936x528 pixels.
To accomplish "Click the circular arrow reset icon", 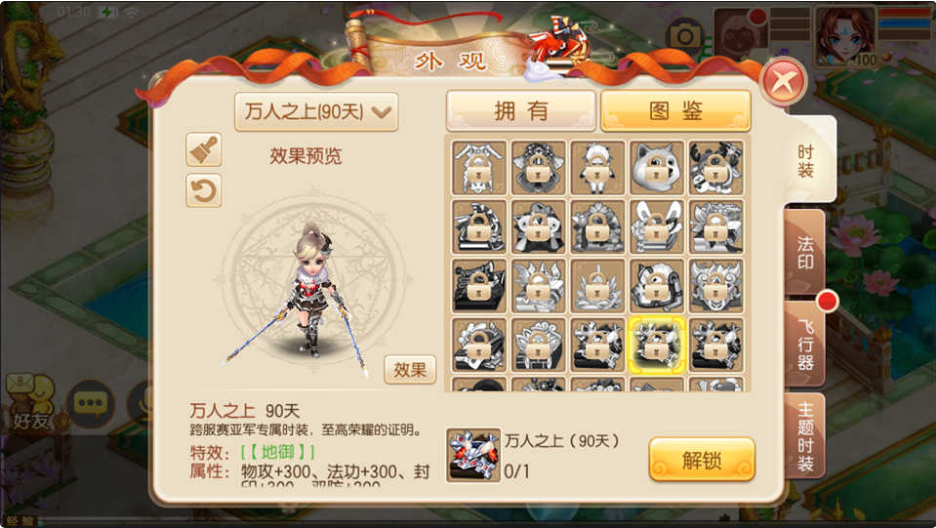I will pyautogui.click(x=204, y=191).
